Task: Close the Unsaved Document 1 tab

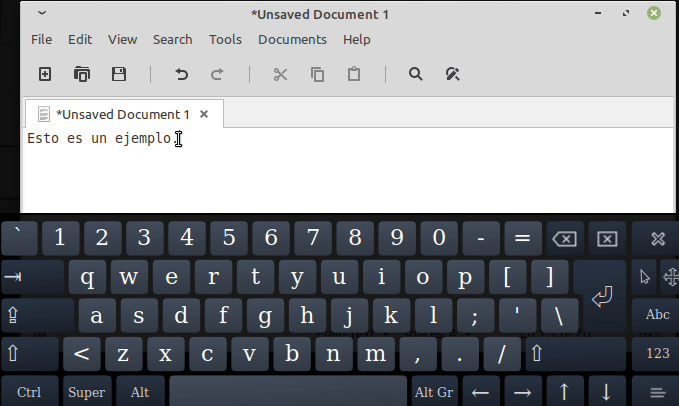Action: pyautogui.click(x=204, y=114)
